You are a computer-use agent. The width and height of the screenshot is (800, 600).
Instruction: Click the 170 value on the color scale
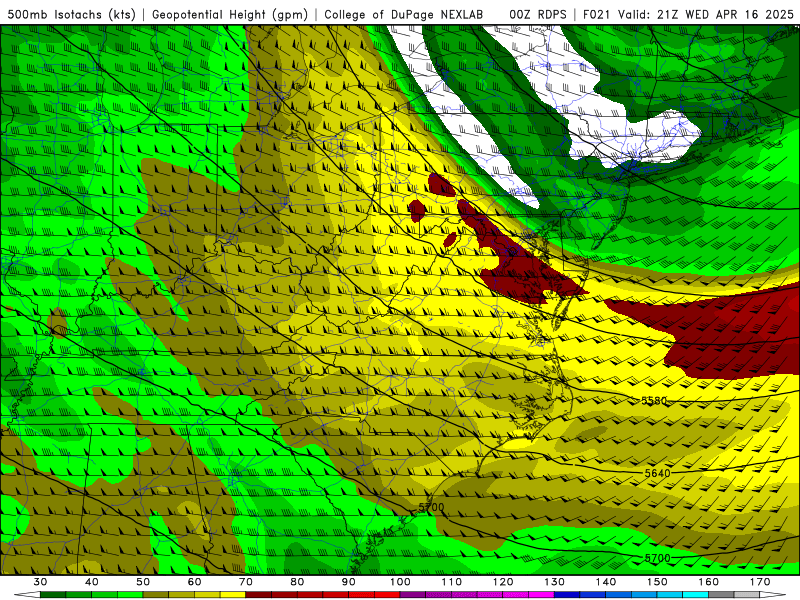tap(760, 582)
